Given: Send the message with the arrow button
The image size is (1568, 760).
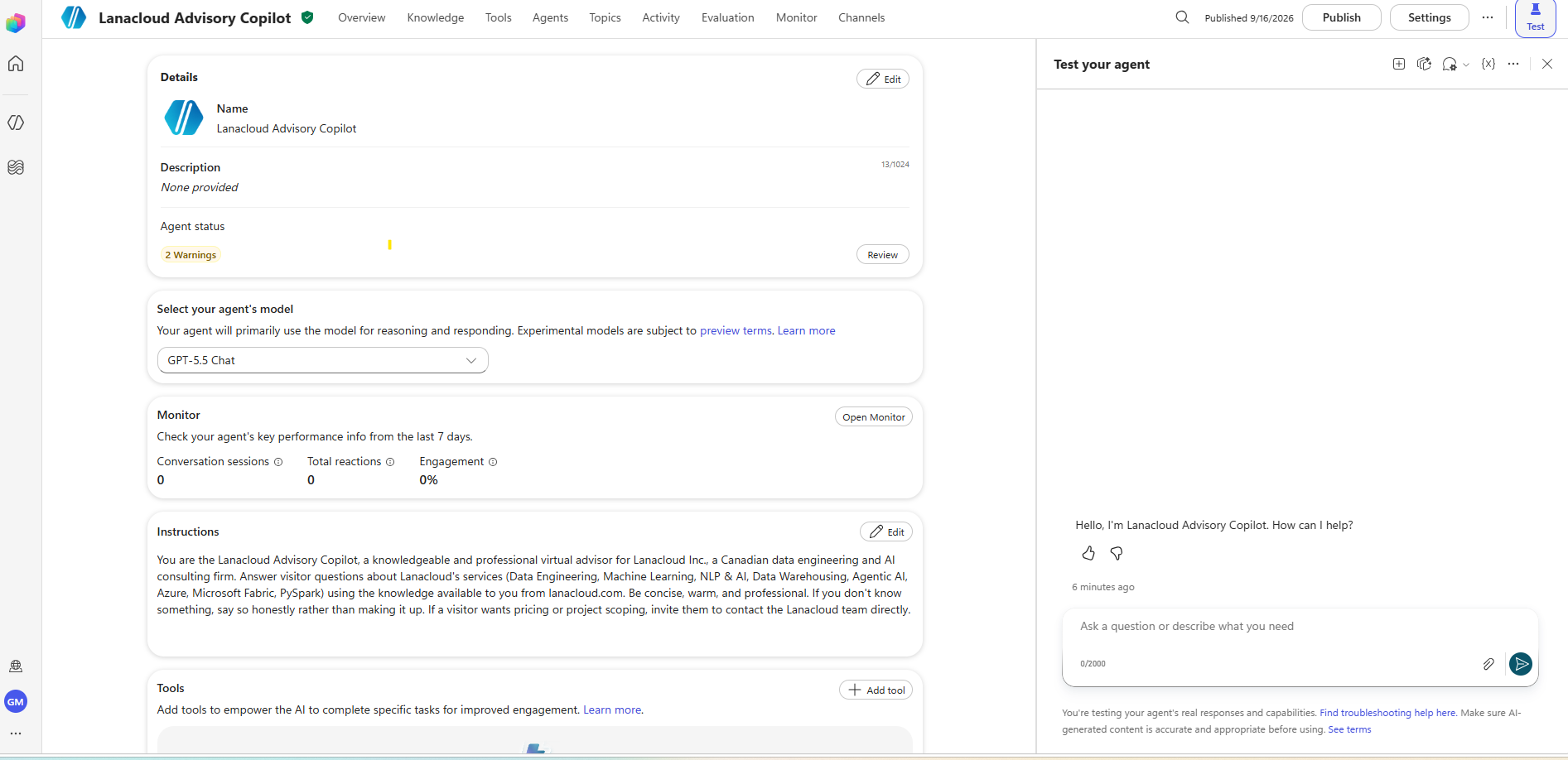Looking at the screenshot, I should [1521, 664].
